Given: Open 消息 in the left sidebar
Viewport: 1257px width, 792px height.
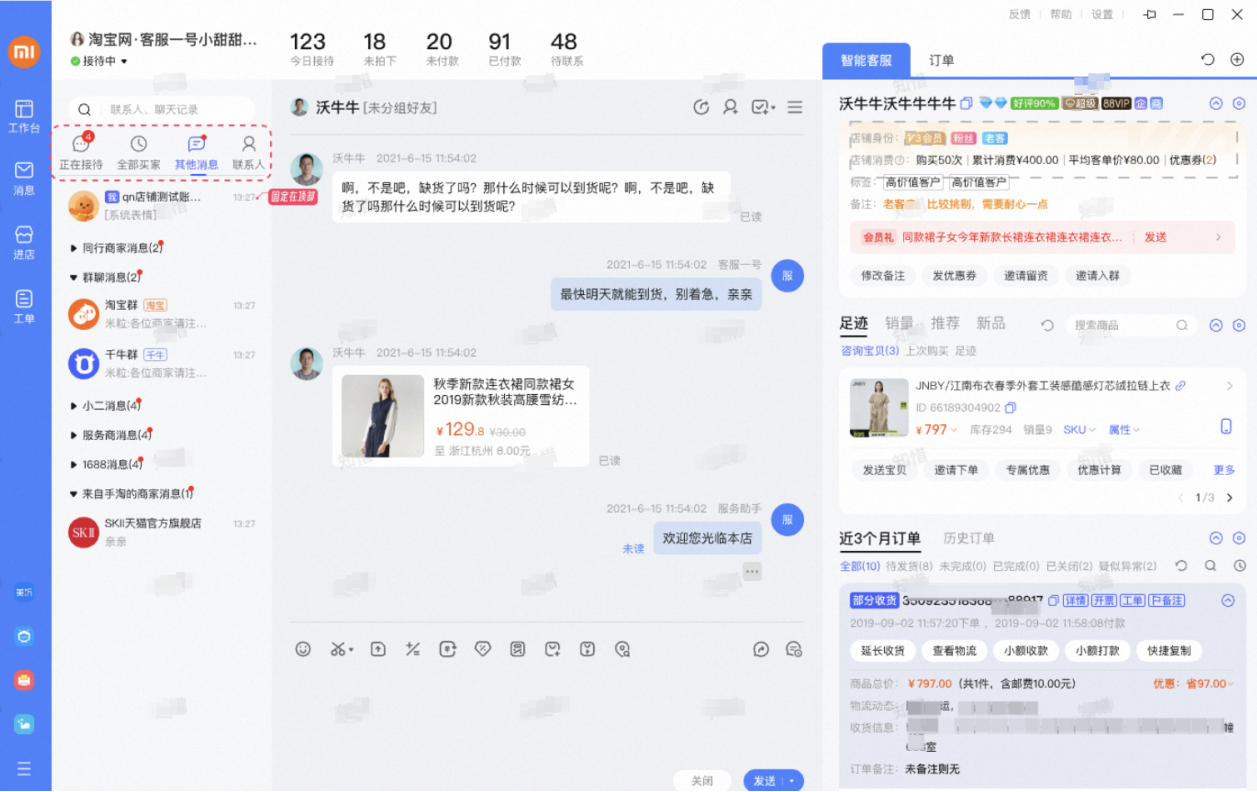Looking at the screenshot, I should pos(24,178).
